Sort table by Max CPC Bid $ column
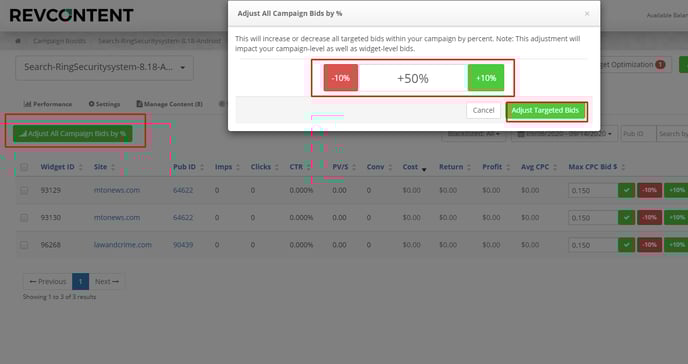Viewport: 688px width, 364px height. [x=597, y=167]
